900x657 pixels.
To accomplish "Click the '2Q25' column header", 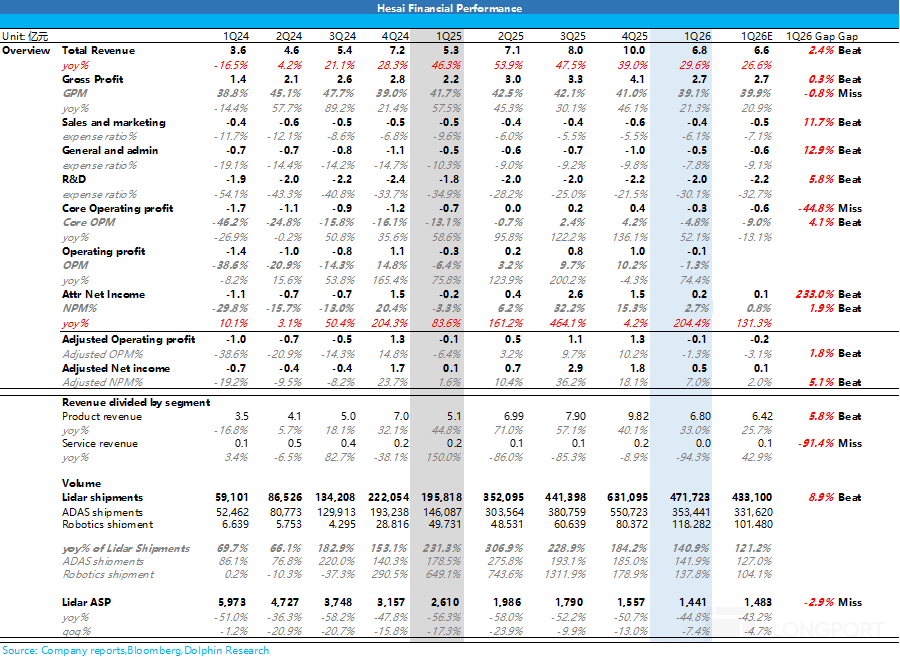I will [x=510, y=36].
